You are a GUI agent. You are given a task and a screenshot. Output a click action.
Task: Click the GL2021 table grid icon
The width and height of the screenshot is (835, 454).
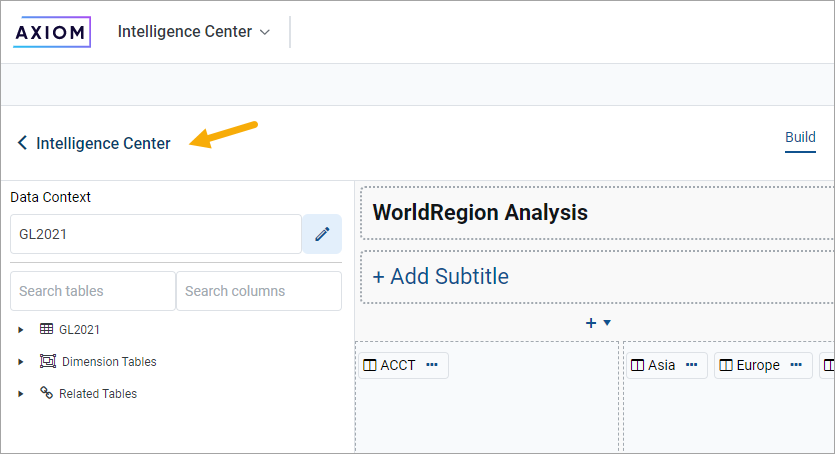(46, 329)
